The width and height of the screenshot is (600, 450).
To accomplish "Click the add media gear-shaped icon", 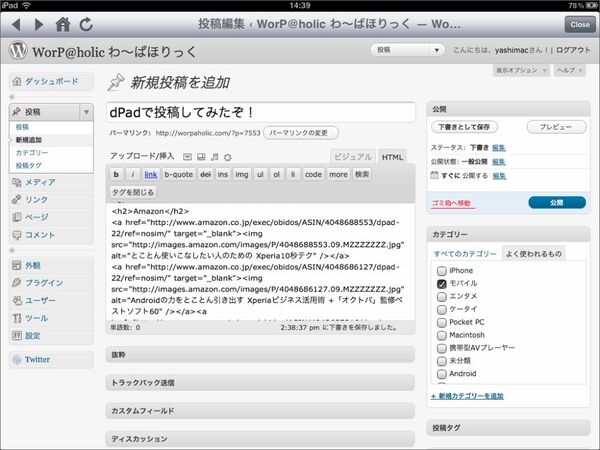I will [228, 157].
